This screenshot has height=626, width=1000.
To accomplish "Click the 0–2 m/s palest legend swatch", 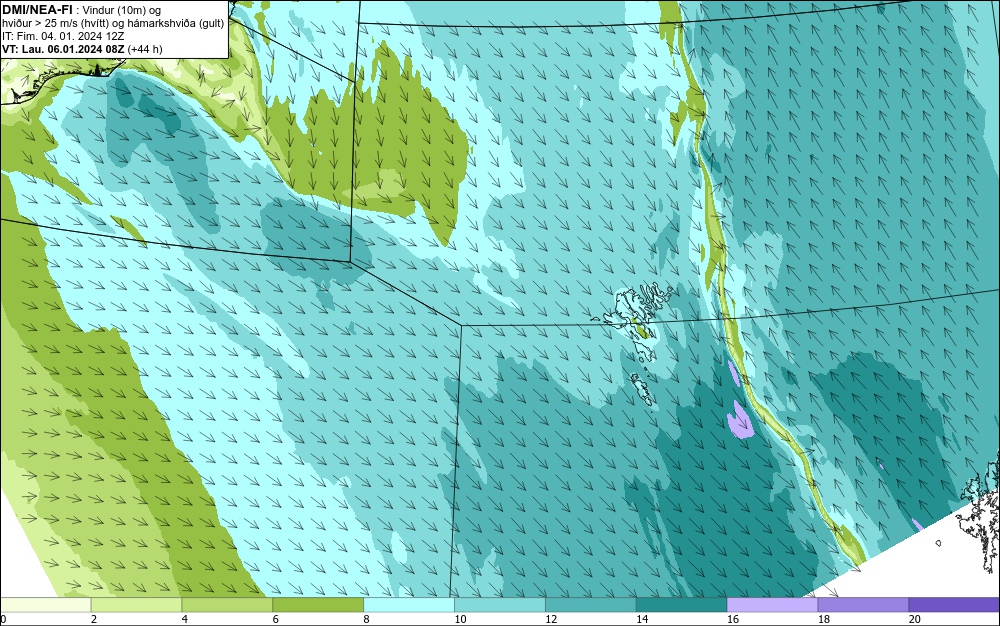I will pyautogui.click(x=46, y=604).
